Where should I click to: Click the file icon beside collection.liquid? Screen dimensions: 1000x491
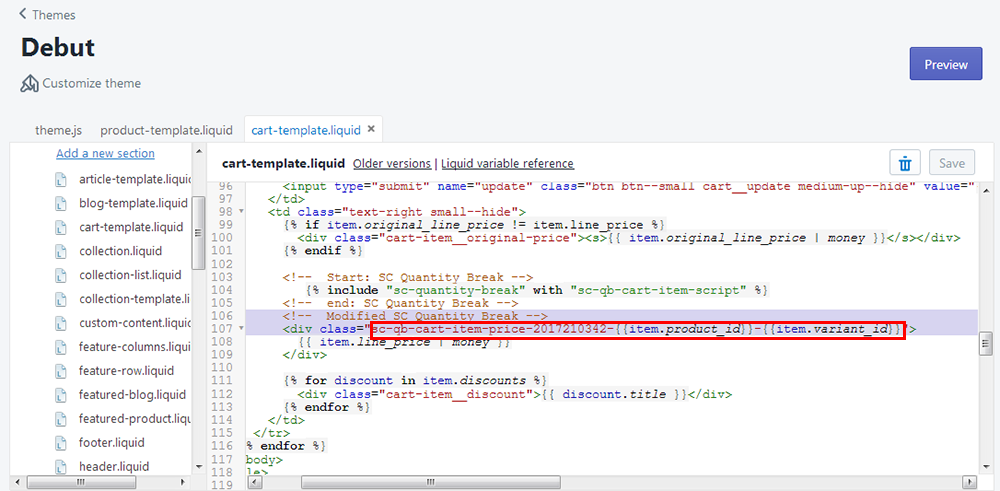pos(63,252)
